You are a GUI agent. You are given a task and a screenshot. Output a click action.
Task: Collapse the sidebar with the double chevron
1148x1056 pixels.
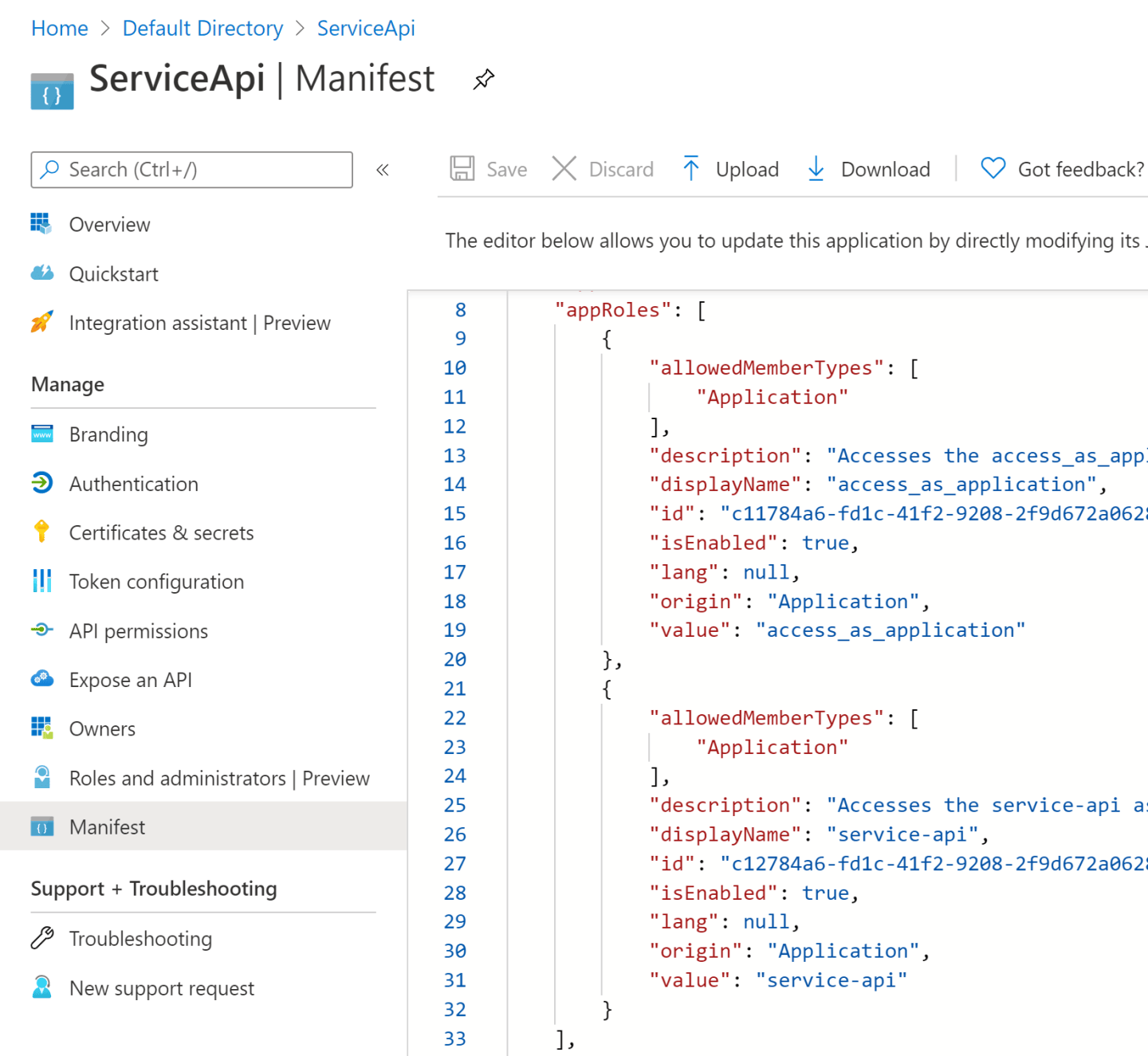click(383, 170)
